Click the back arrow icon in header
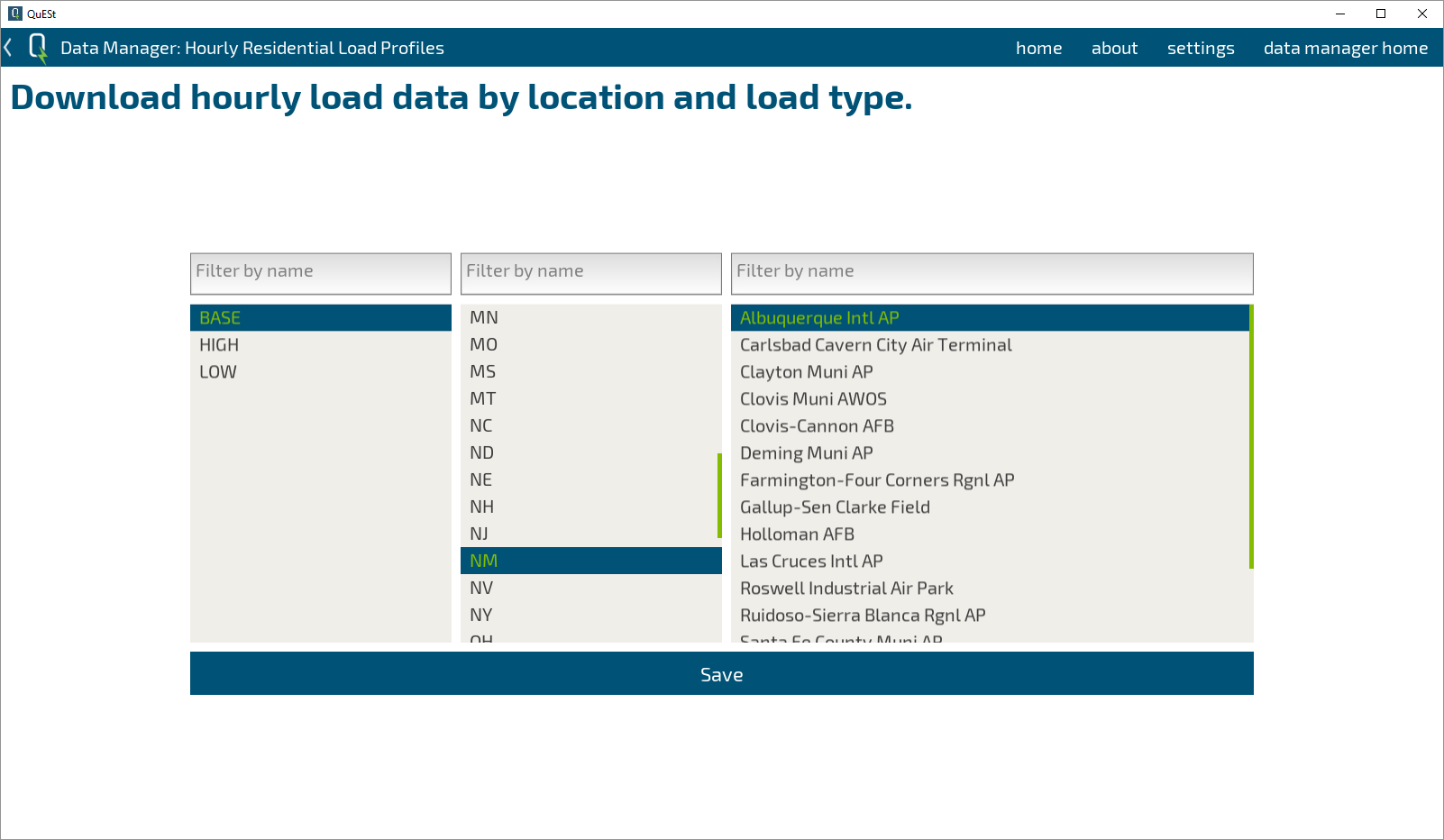 8,48
